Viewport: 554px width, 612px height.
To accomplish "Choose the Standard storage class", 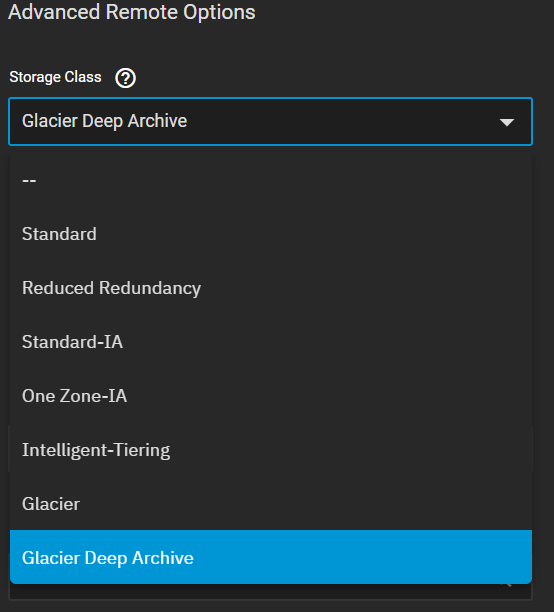I will 271,234.
